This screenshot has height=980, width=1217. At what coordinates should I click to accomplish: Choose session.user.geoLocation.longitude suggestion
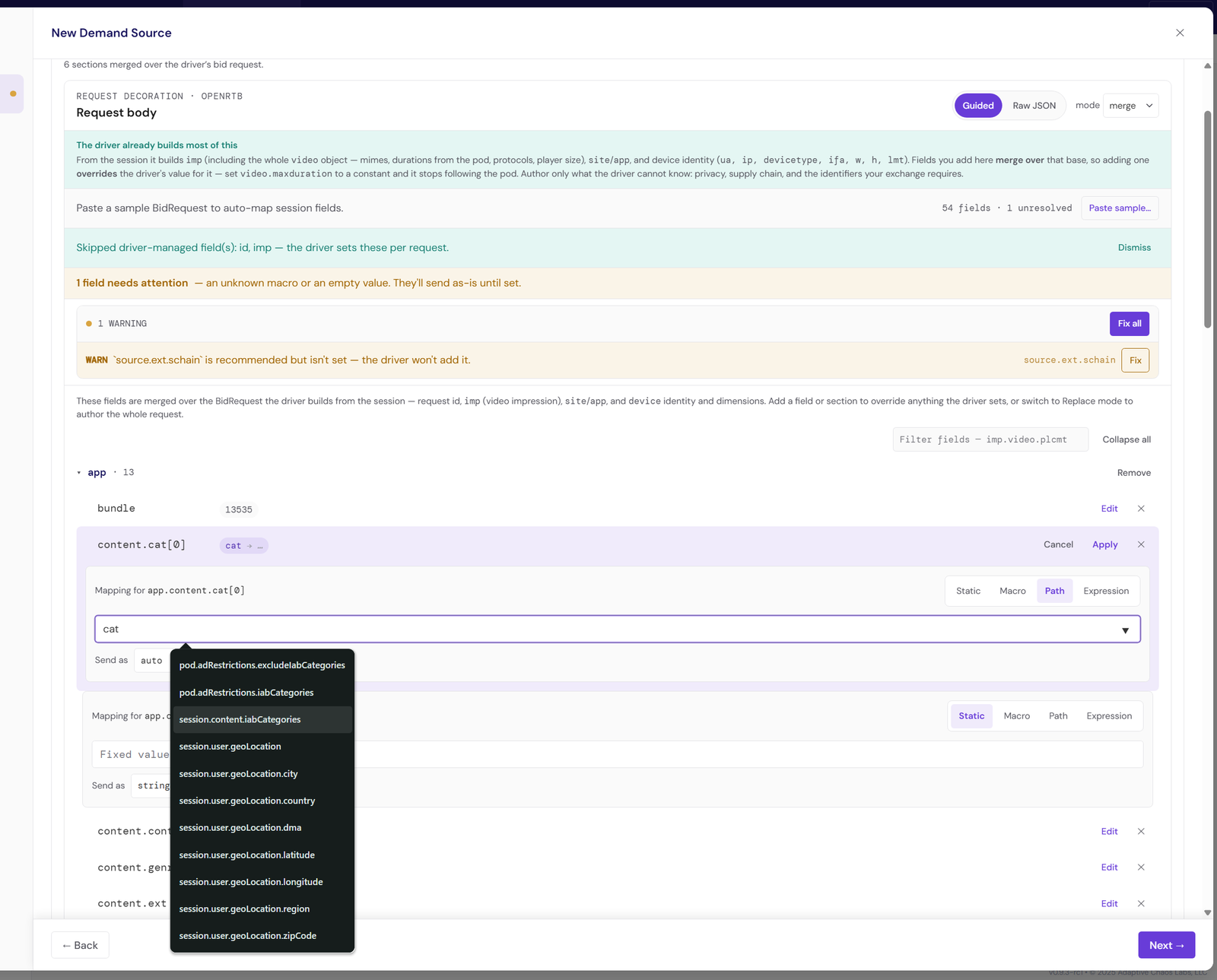pos(262,882)
